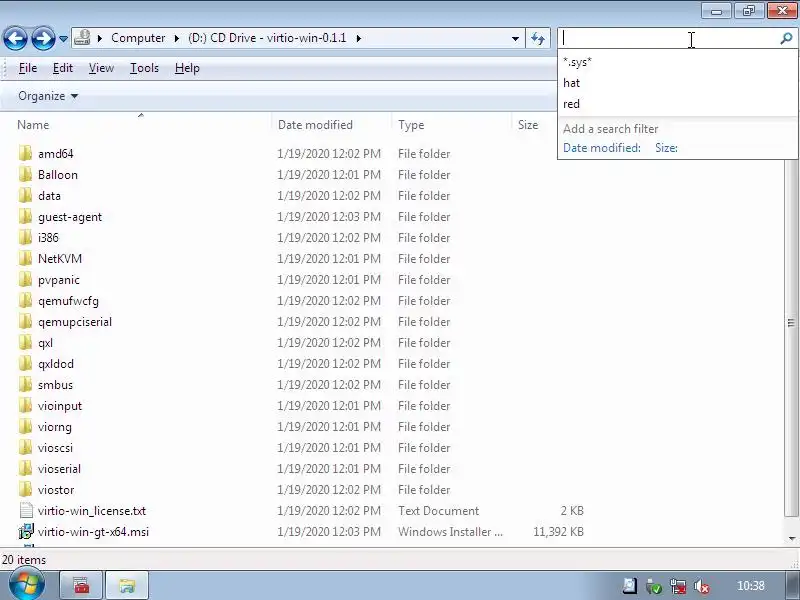
Task: Select the data folder icon
Action: [25, 195]
